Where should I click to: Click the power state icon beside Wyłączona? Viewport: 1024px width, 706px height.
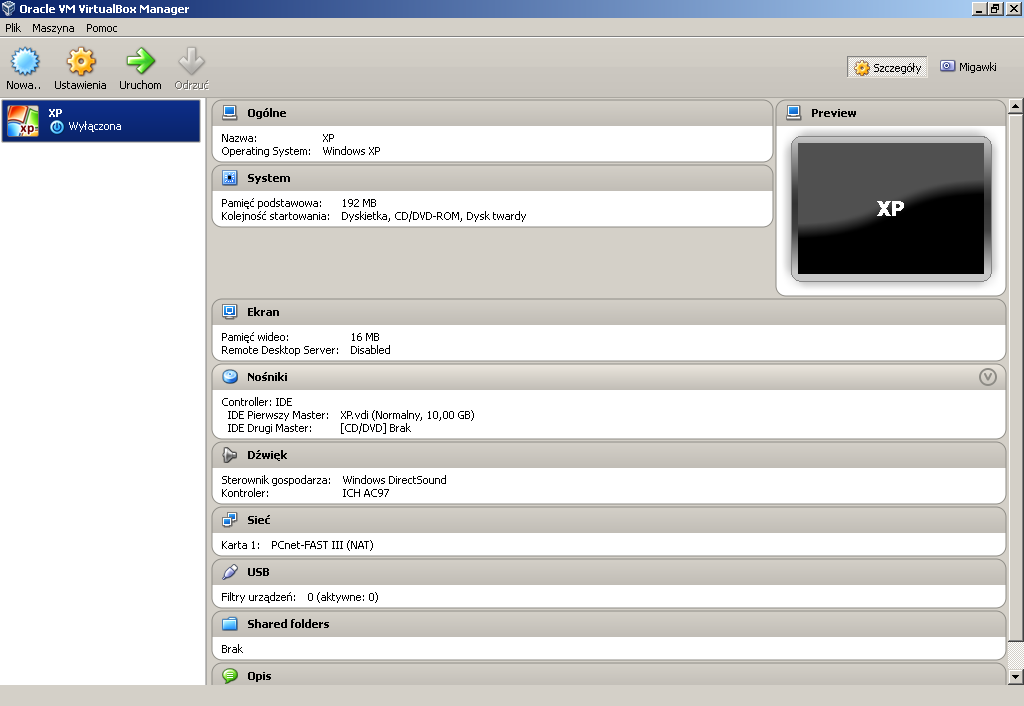(x=57, y=127)
